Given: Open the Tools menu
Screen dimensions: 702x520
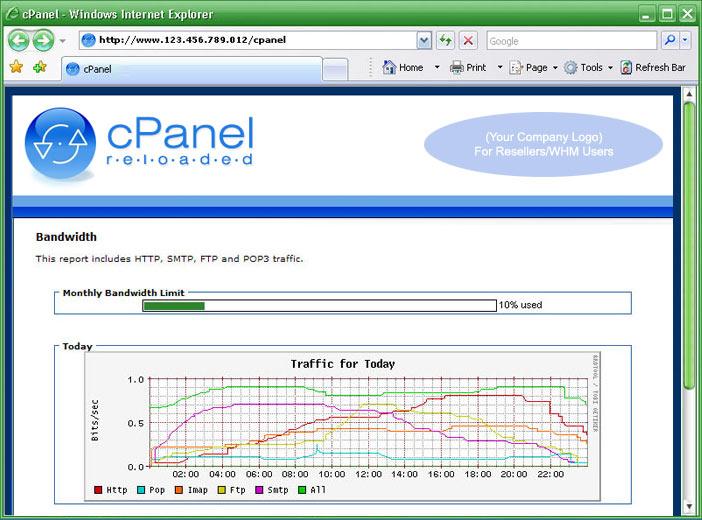Looking at the screenshot, I should [588, 68].
